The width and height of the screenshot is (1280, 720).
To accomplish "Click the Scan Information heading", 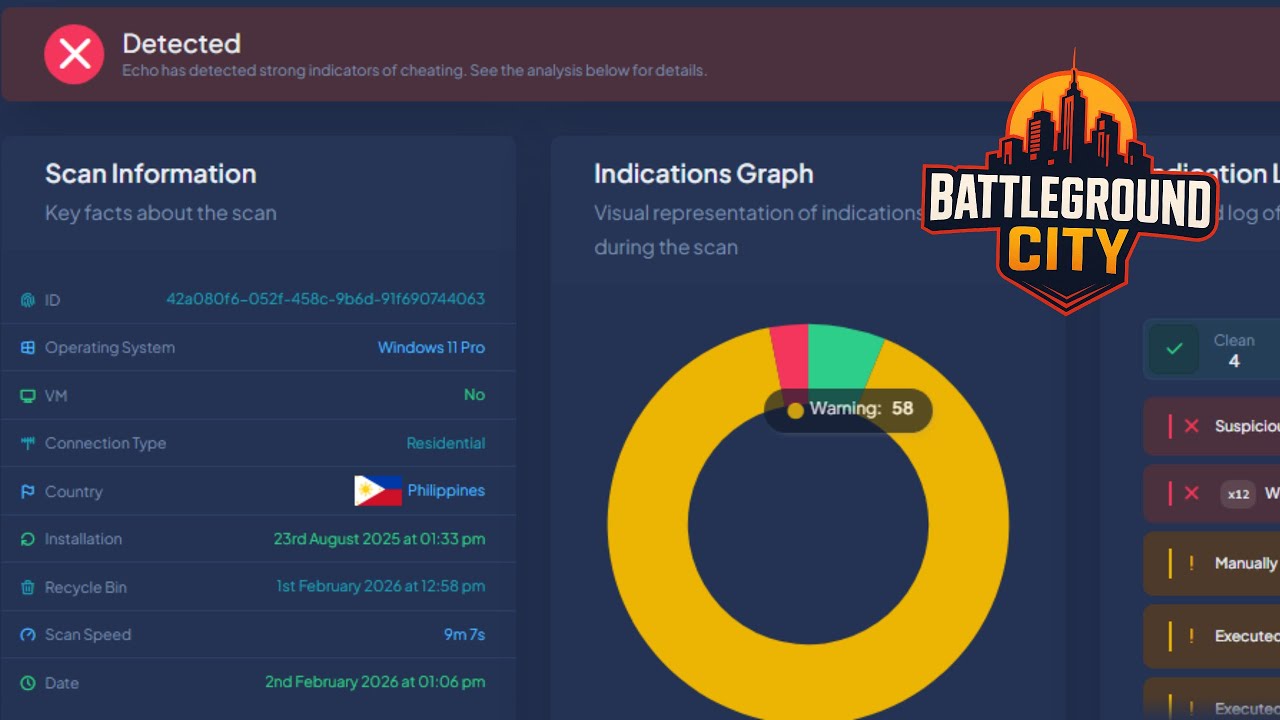I will [x=151, y=174].
